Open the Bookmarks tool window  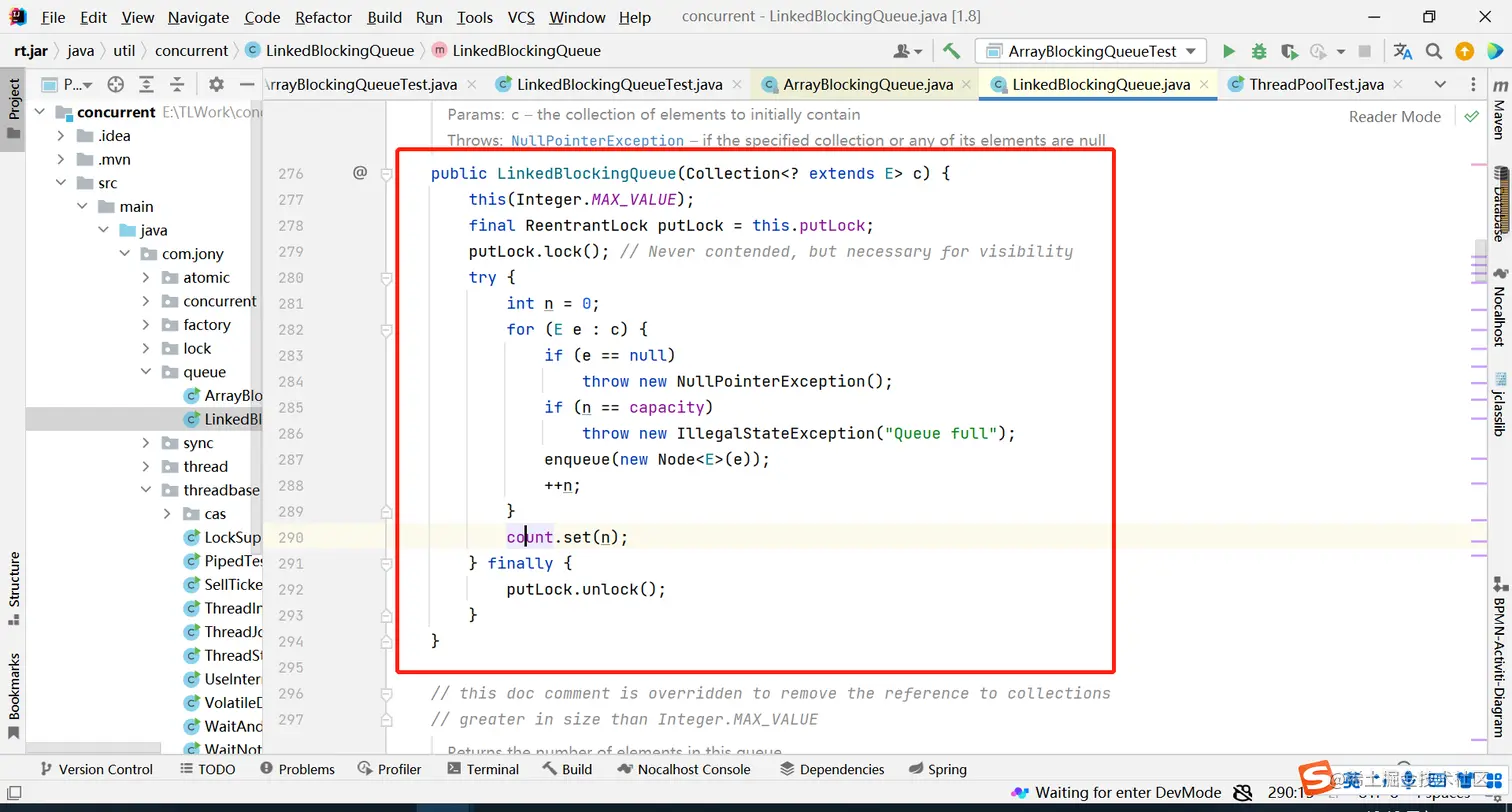[x=14, y=697]
